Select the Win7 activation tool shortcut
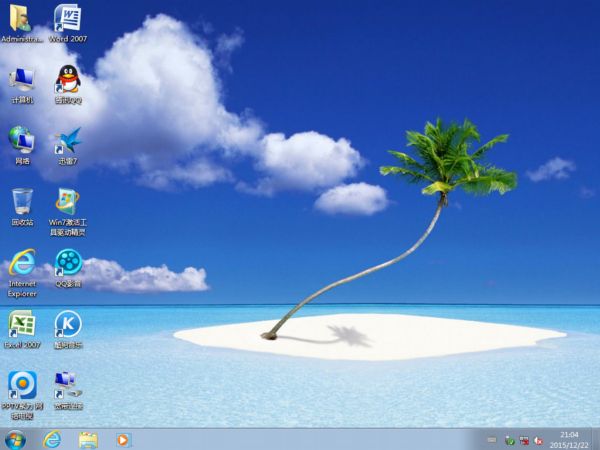 (67, 201)
